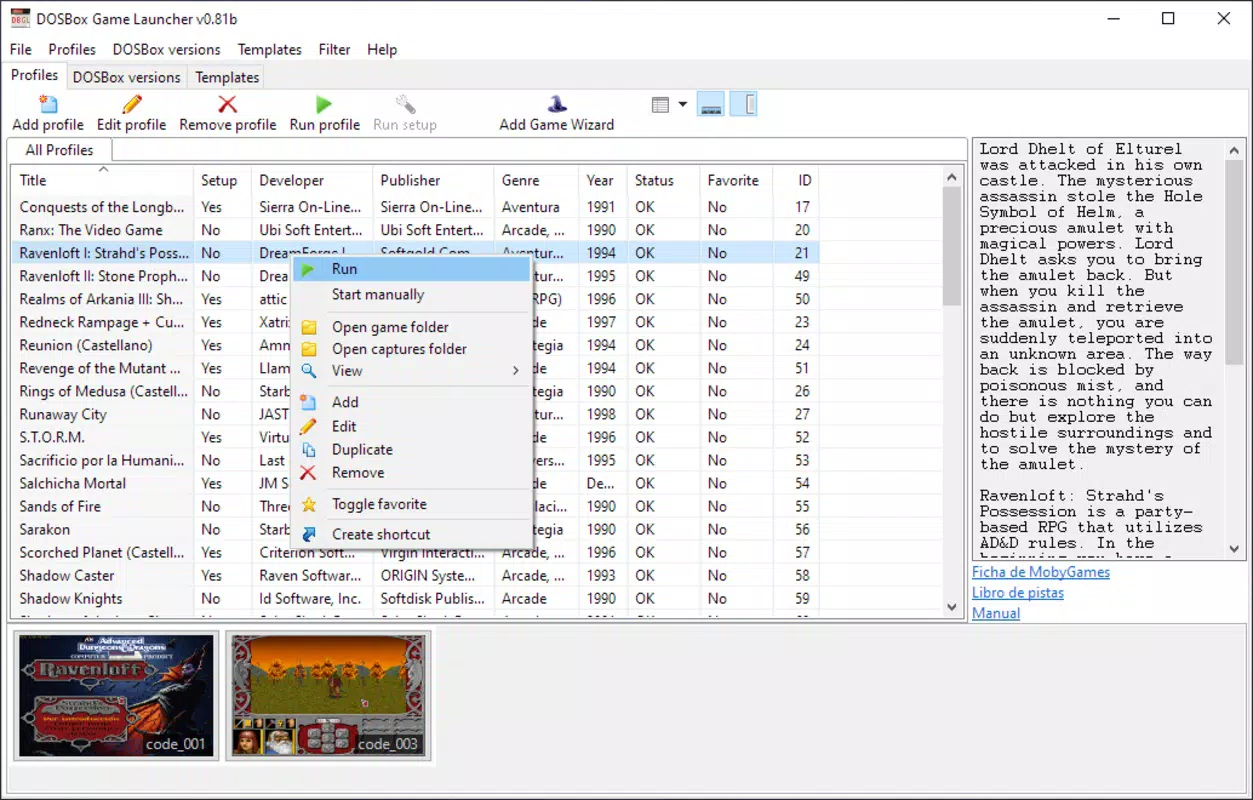The image size is (1253, 800).
Task: Choose Remove in the context menu
Action: [411, 473]
